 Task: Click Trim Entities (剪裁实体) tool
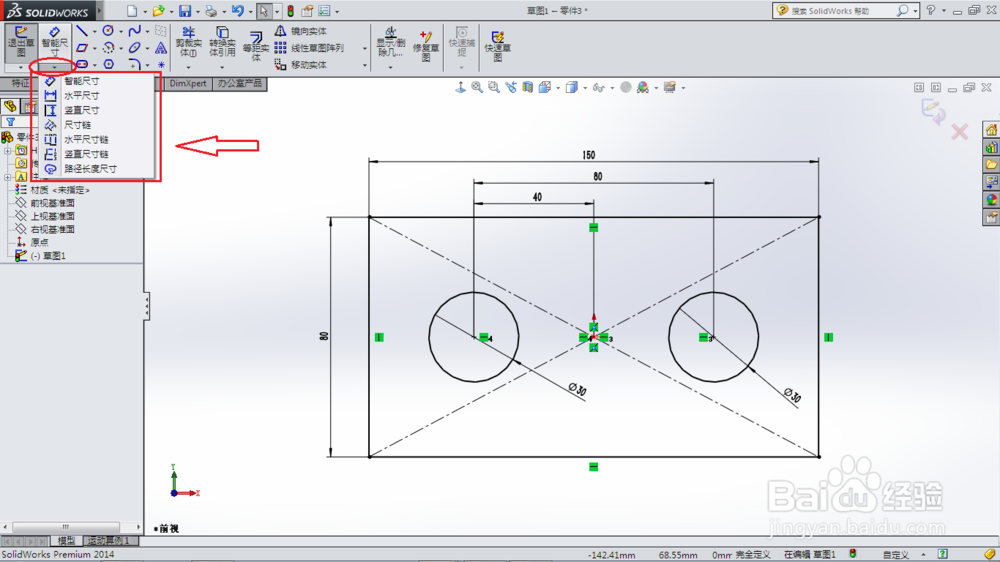(188, 42)
